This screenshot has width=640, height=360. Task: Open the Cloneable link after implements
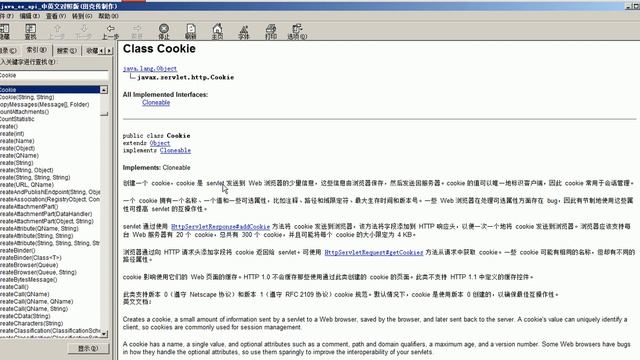point(175,151)
